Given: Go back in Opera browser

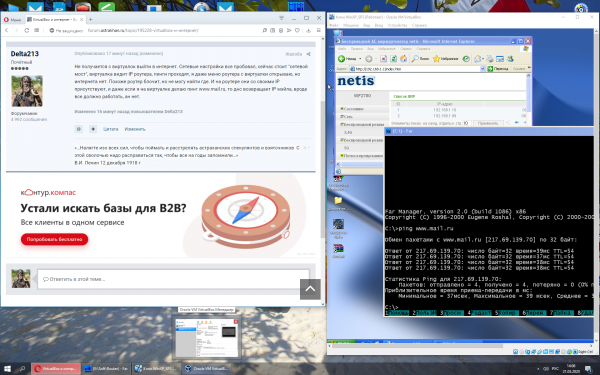Looking at the screenshot, I should click(7, 30).
